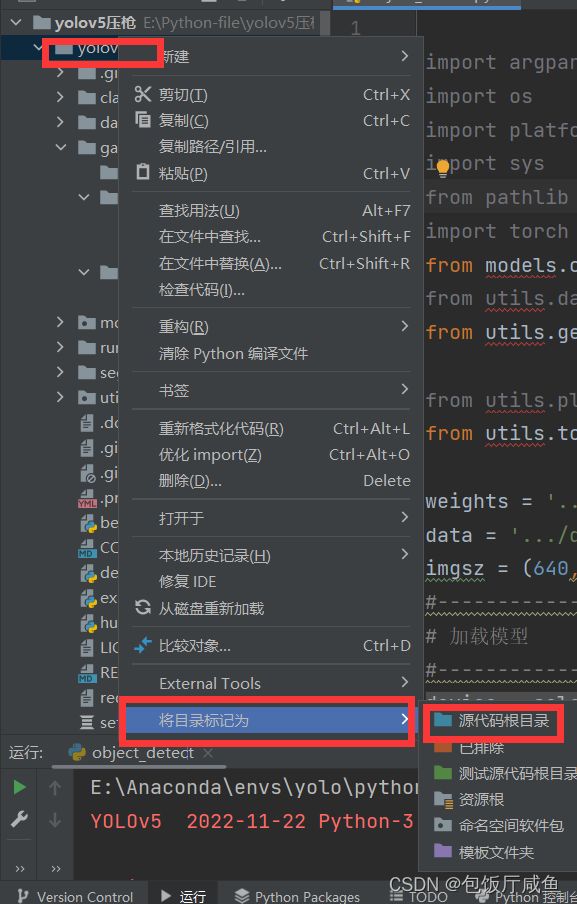This screenshot has width=577, height=904.
Task: Open the 书签 submenu
Action: [271, 390]
